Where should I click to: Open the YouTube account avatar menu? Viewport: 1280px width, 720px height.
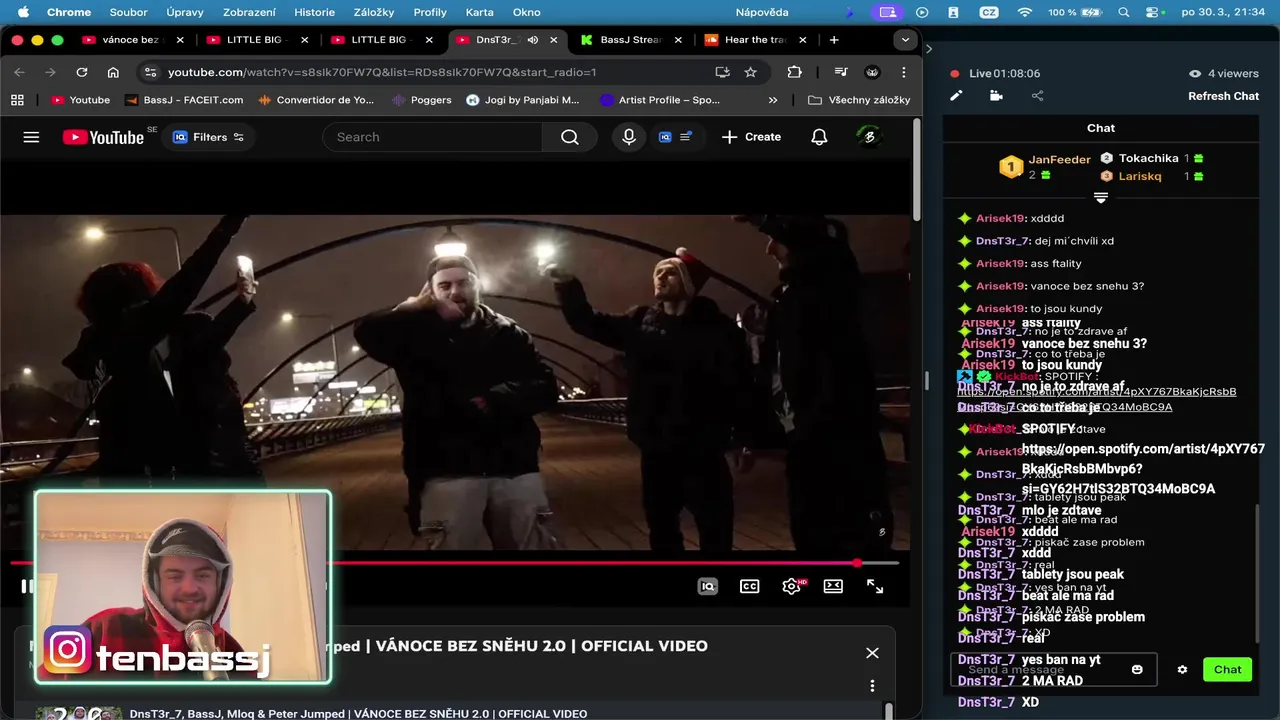coord(869,137)
